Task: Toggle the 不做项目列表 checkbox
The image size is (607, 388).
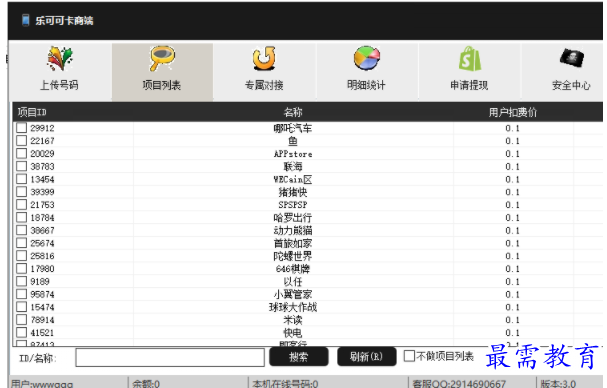Action: (409, 356)
